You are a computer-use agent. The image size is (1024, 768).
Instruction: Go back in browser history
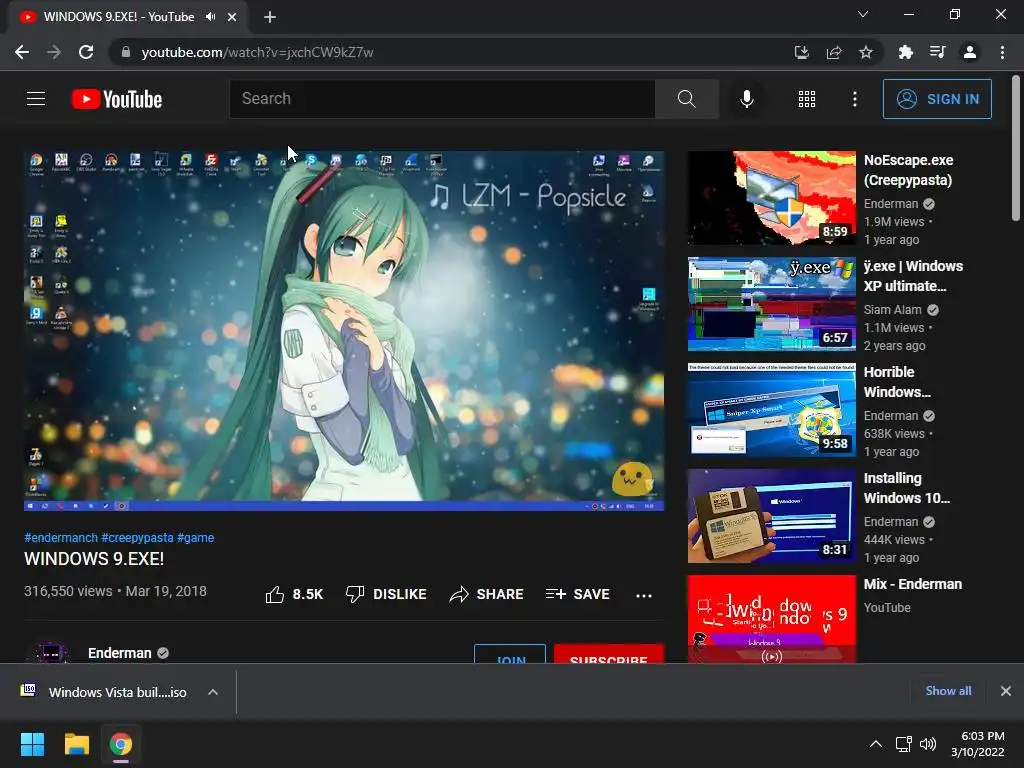pos(22,52)
